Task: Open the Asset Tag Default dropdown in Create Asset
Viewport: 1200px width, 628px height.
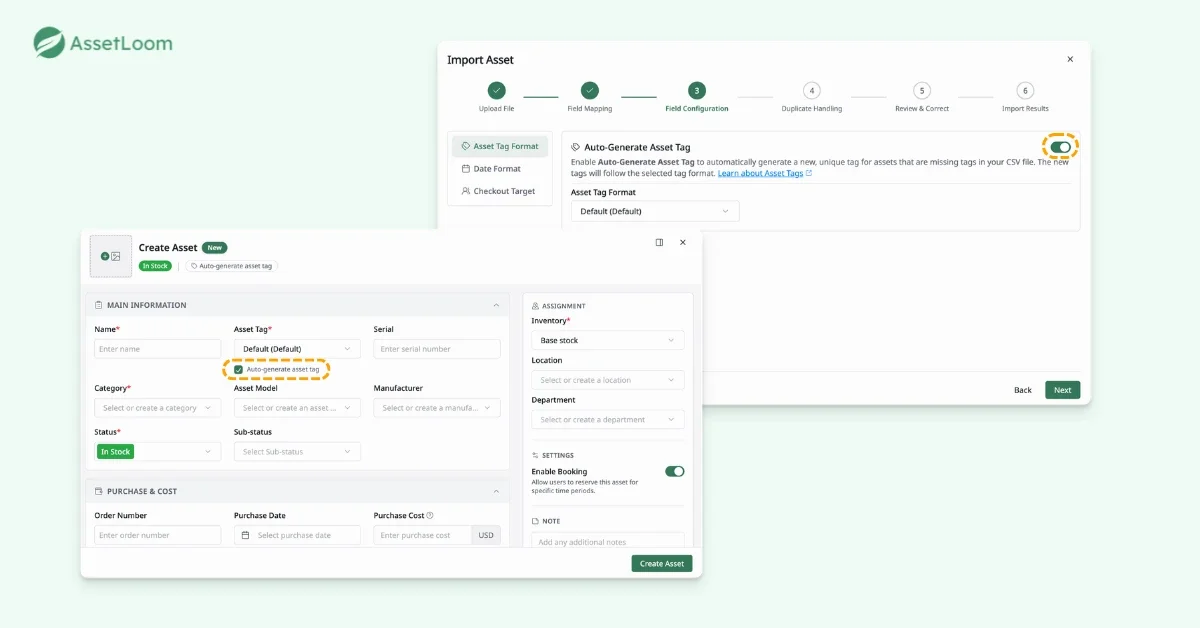Action: pyautogui.click(x=297, y=349)
